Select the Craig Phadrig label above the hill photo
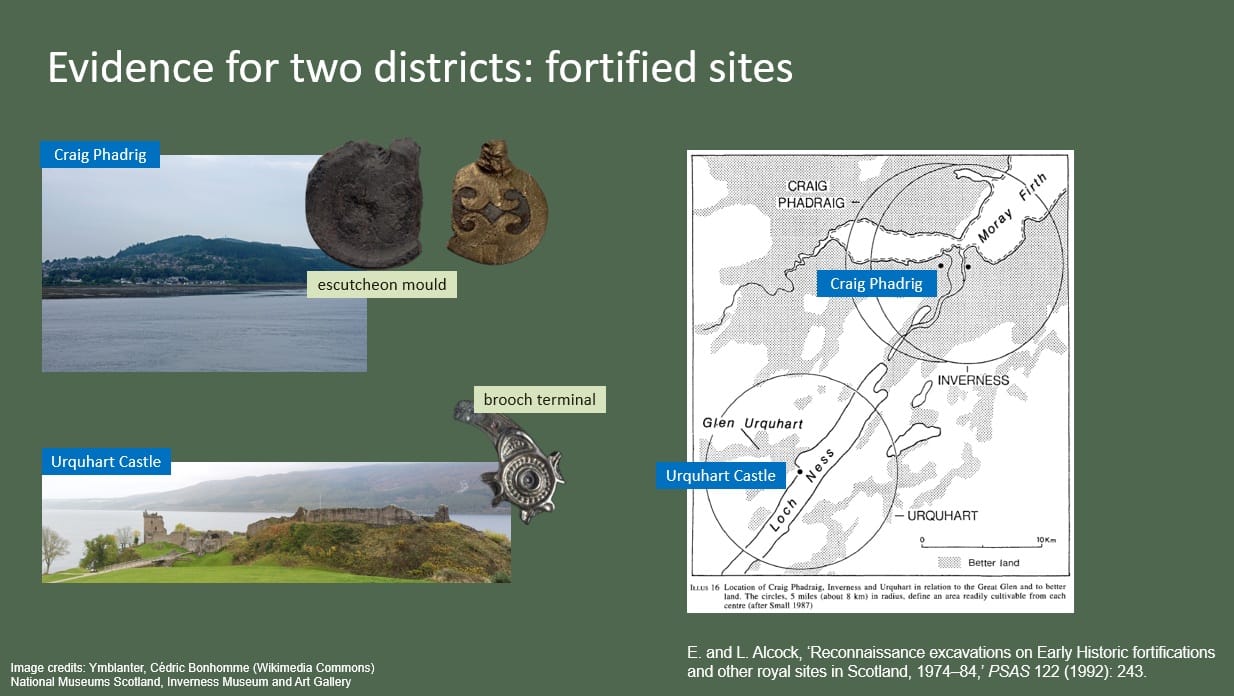Screen dimensions: 1234x696 pos(99,155)
